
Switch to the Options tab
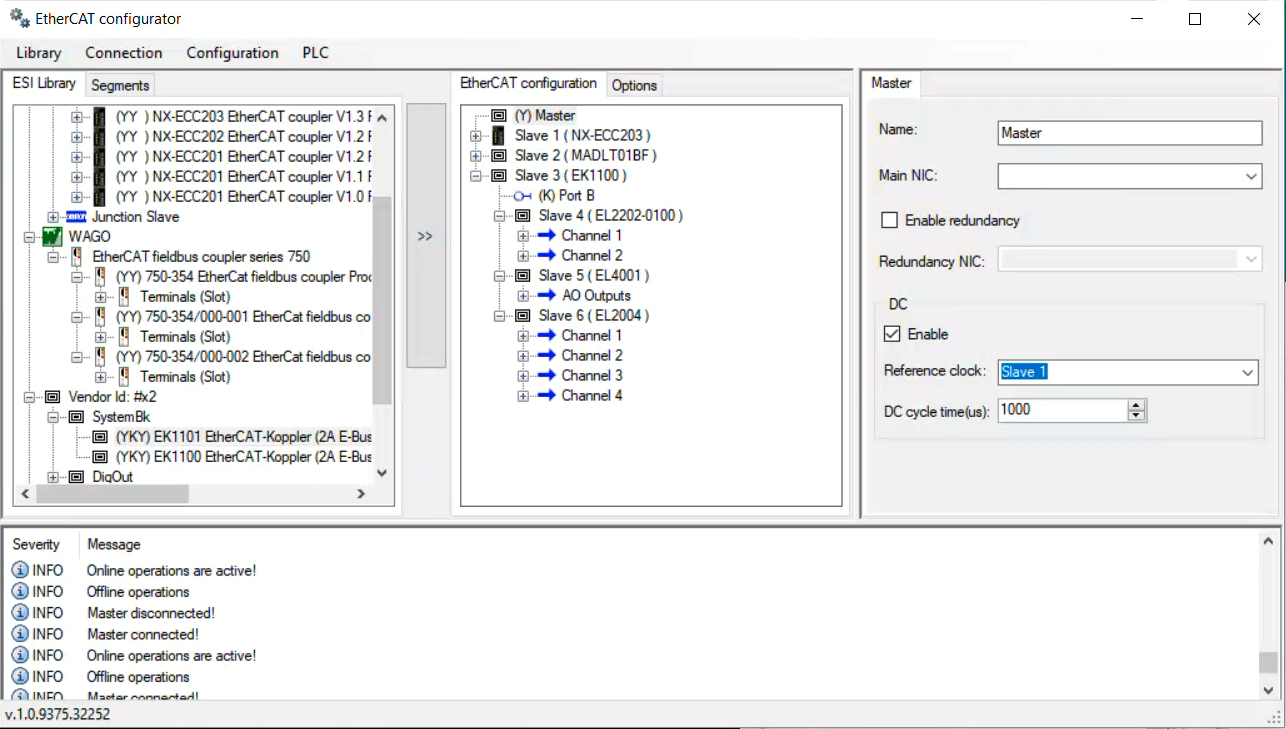point(634,85)
